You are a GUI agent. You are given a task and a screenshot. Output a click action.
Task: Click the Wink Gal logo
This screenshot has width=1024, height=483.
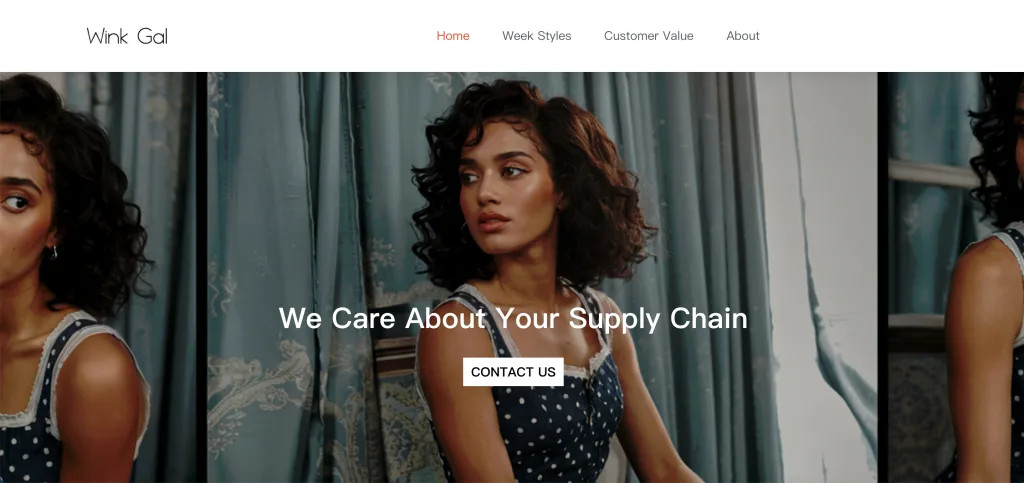point(127,36)
